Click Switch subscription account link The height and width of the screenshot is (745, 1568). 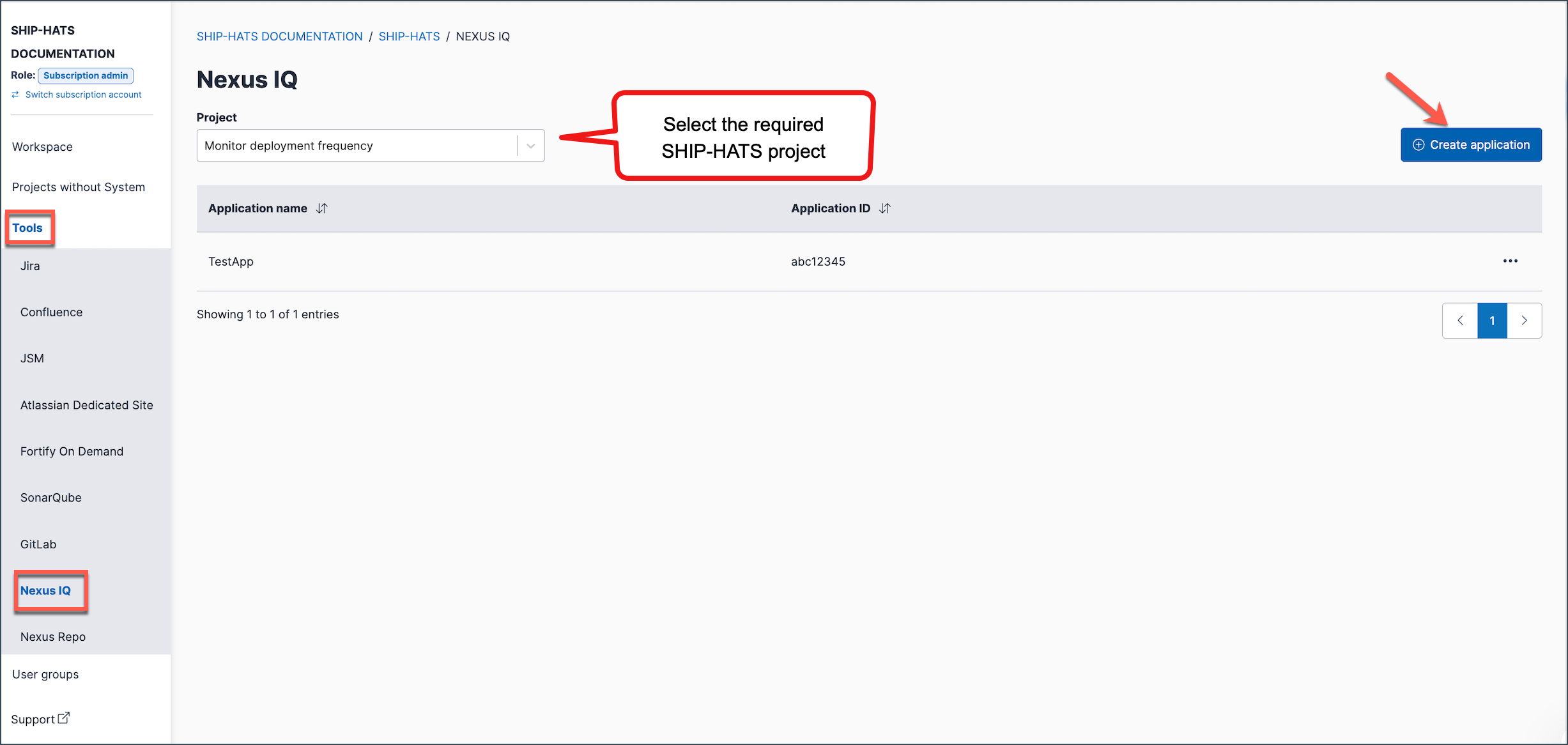coord(84,95)
